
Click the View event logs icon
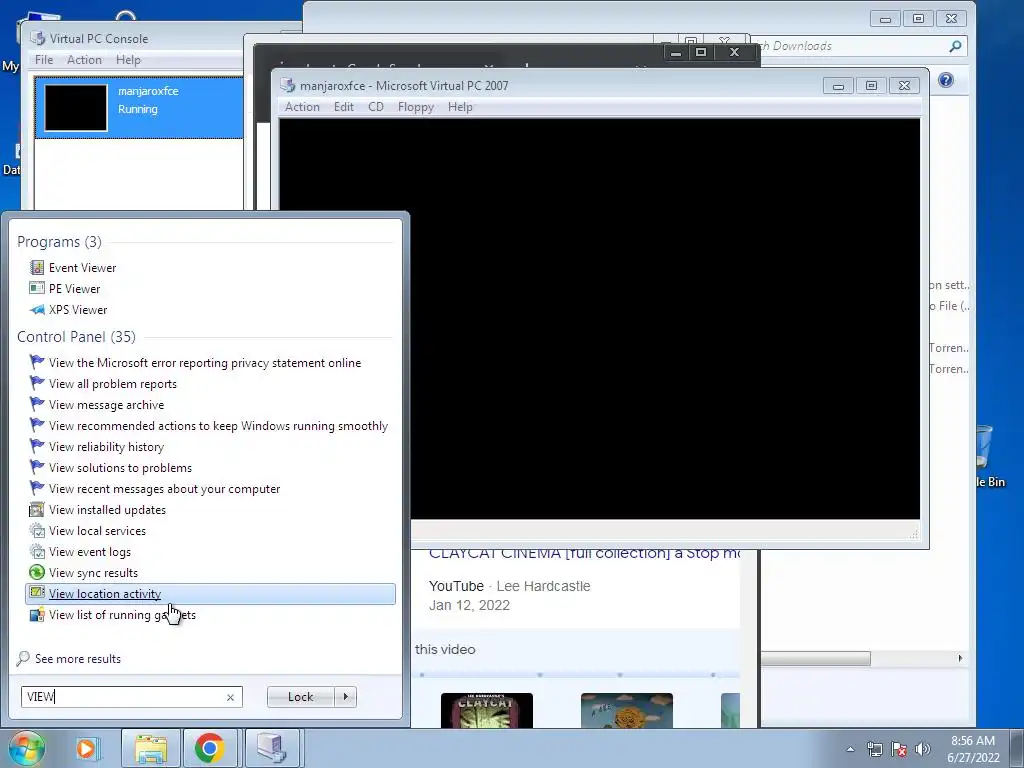pos(37,551)
